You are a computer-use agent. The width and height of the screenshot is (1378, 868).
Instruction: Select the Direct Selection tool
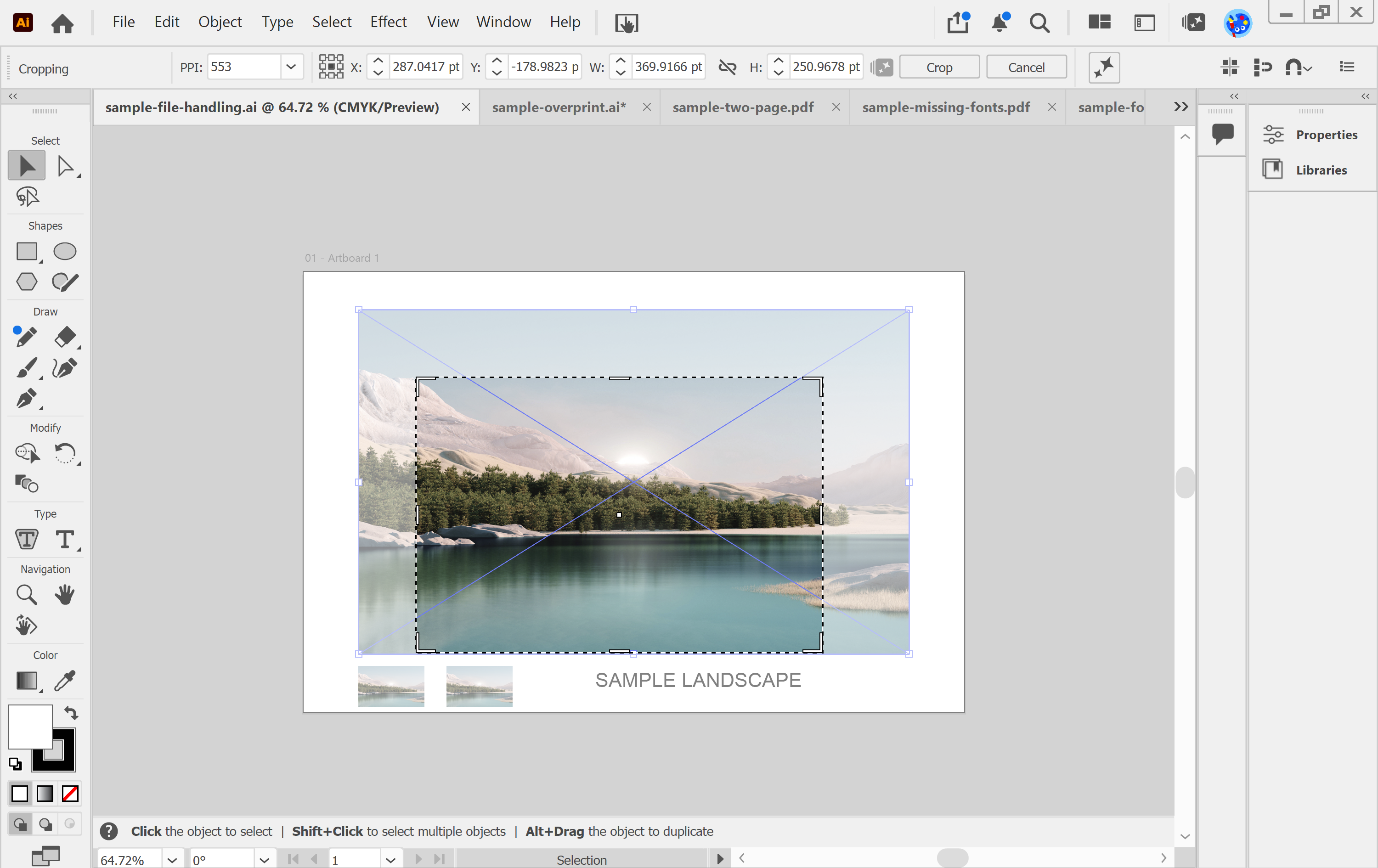[65, 166]
